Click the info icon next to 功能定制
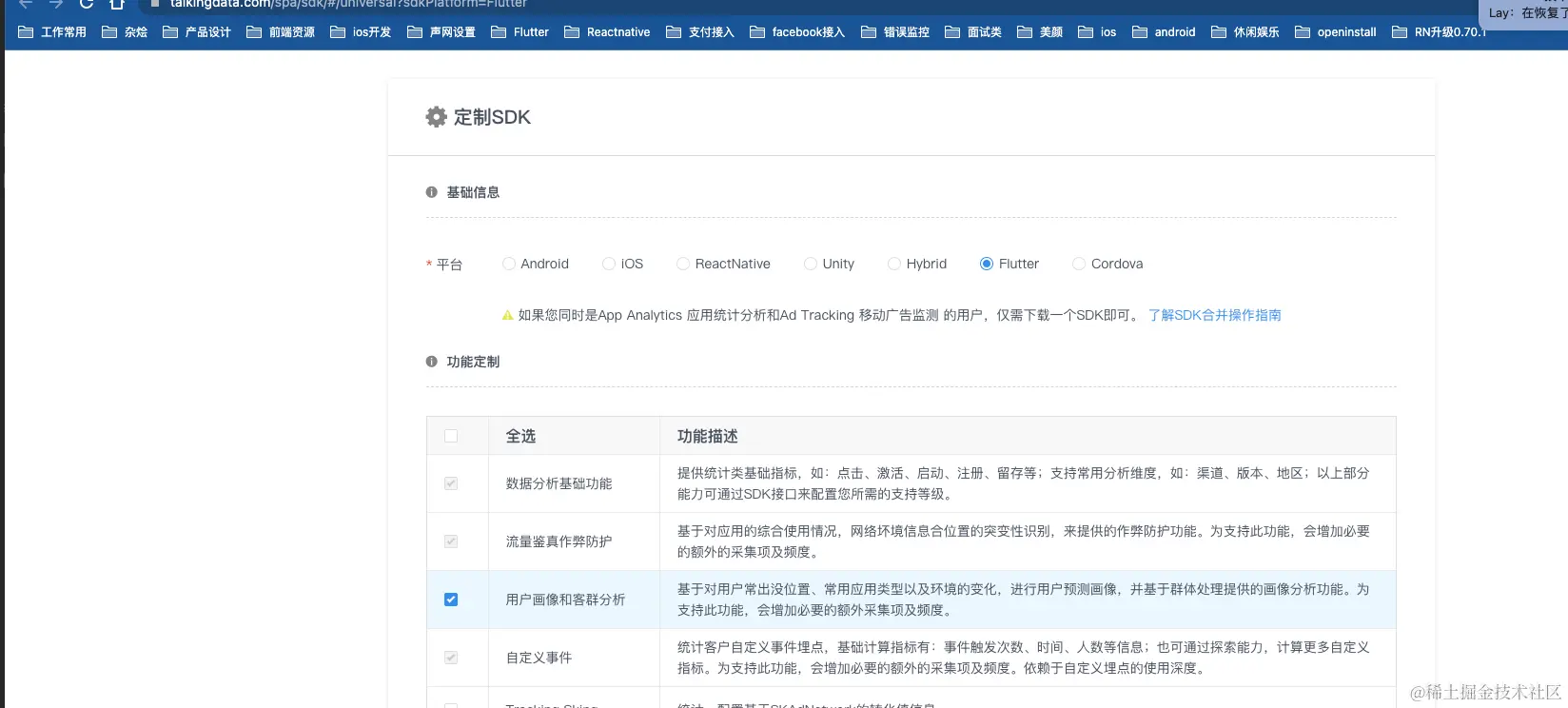 (431, 362)
